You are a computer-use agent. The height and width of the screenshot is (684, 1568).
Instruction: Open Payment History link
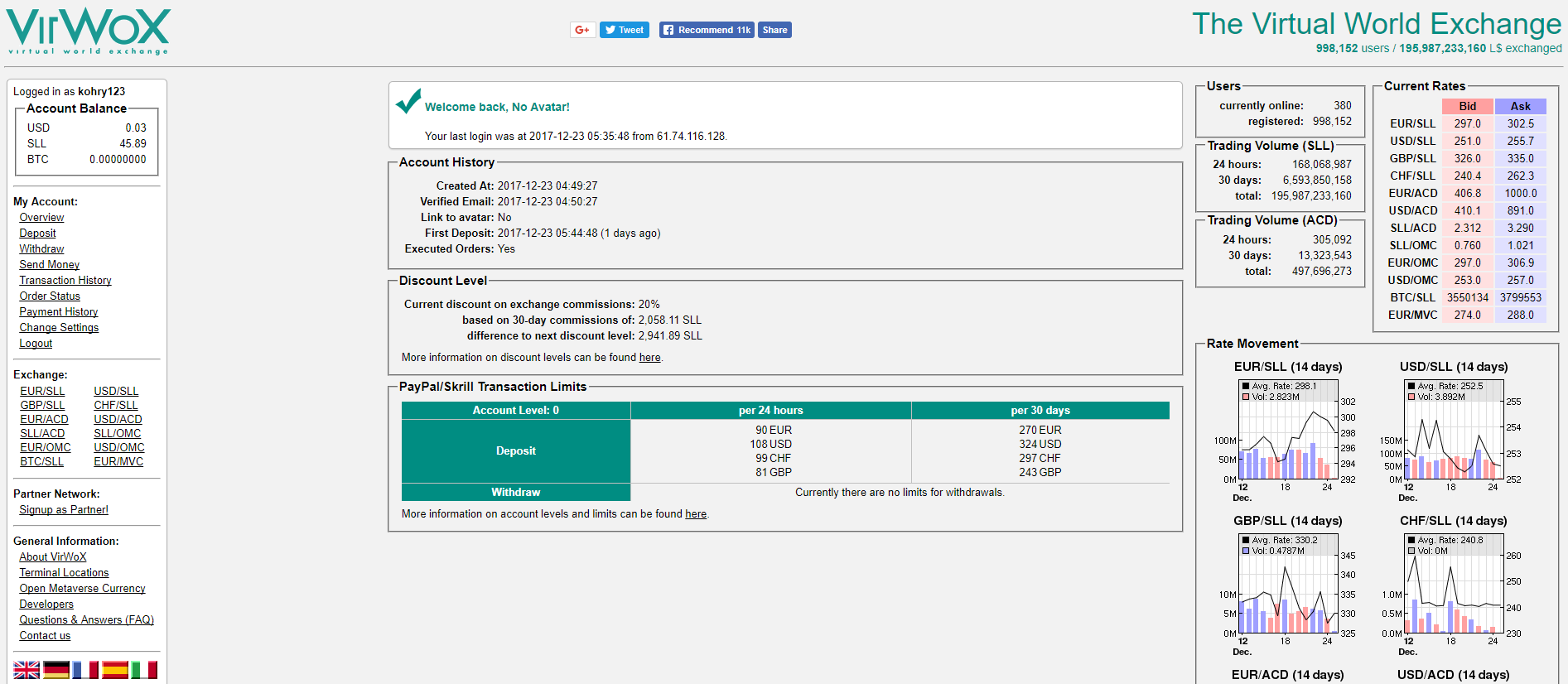click(59, 312)
